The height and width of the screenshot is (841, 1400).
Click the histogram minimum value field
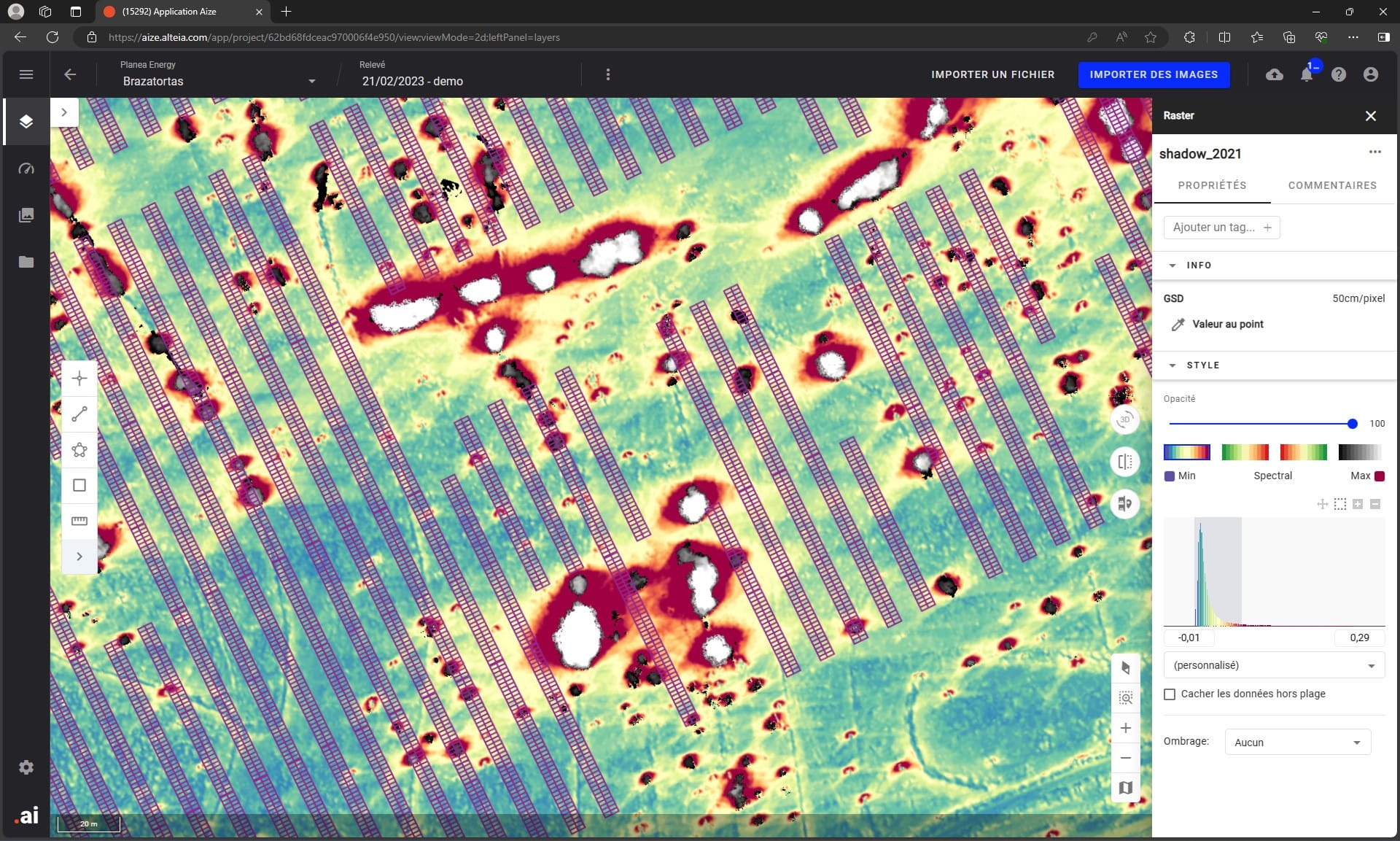pos(1189,637)
